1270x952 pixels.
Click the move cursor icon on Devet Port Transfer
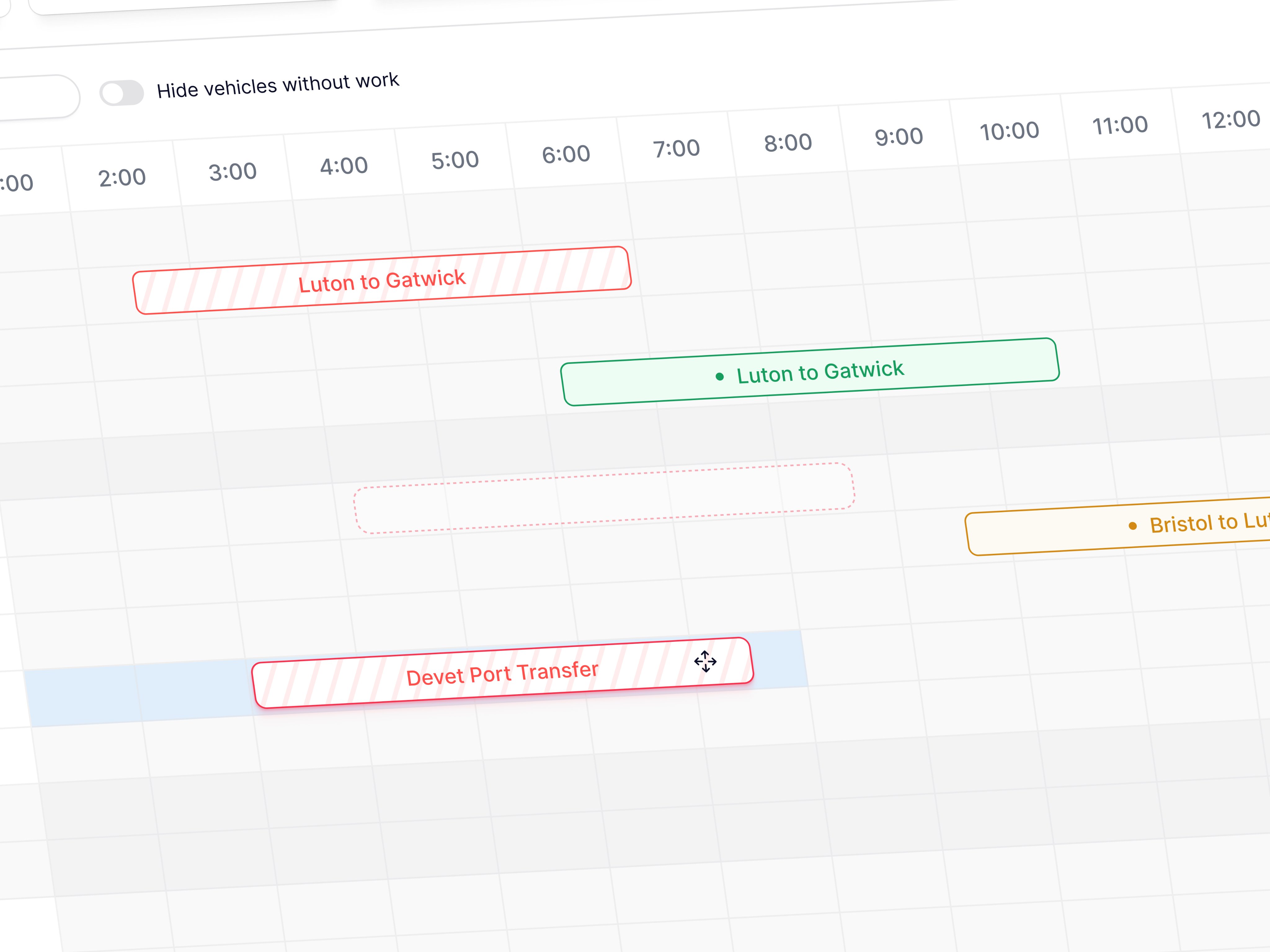click(x=705, y=661)
